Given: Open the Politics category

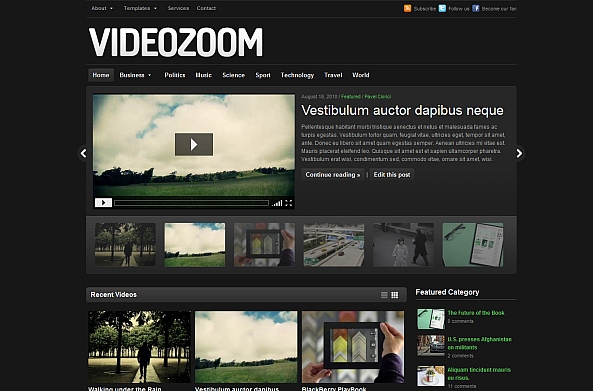Looking at the screenshot, I should tap(175, 75).
